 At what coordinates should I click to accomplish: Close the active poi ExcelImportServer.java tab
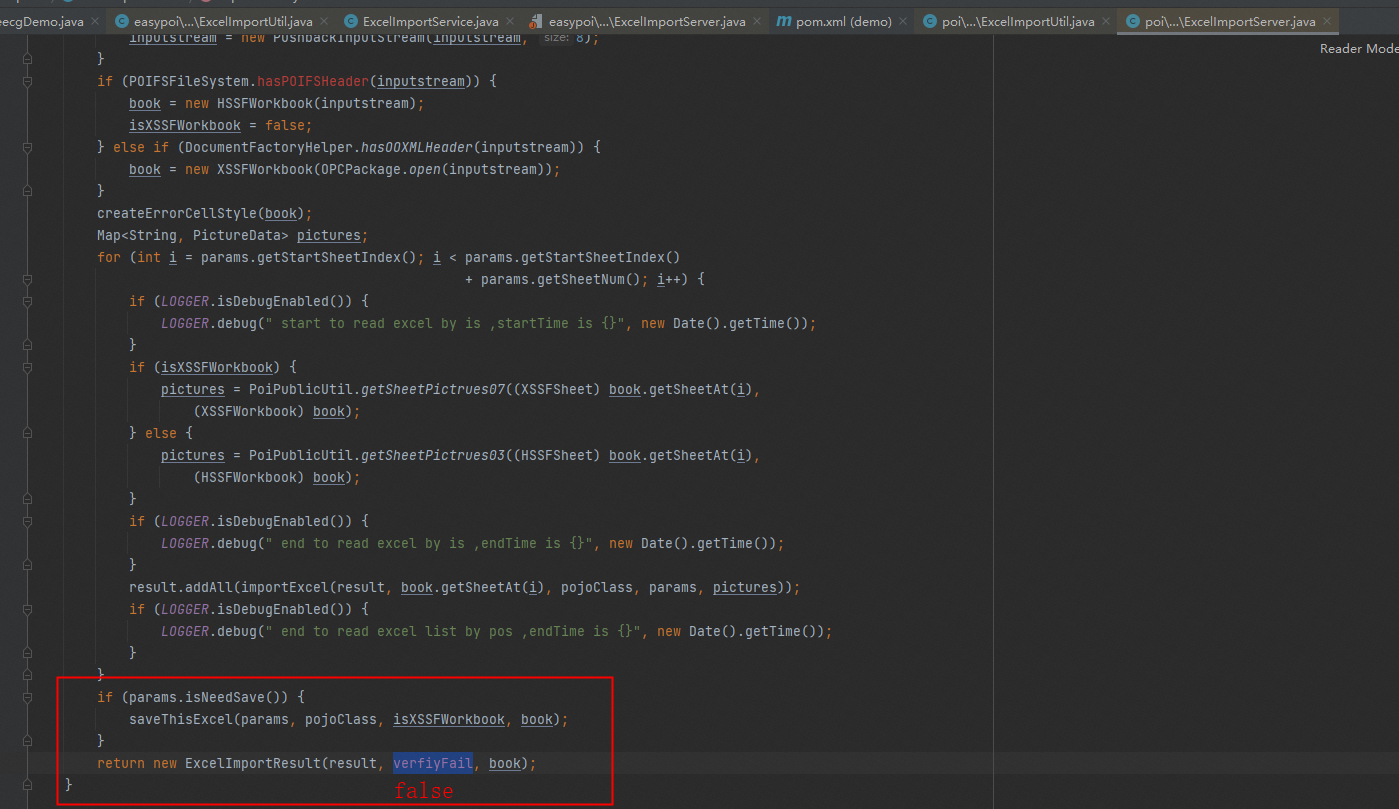point(1327,21)
